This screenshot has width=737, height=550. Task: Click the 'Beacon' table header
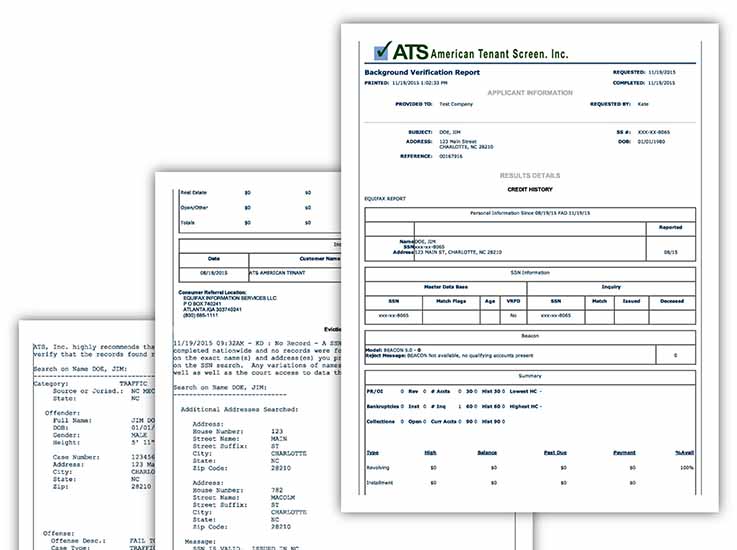[530, 336]
